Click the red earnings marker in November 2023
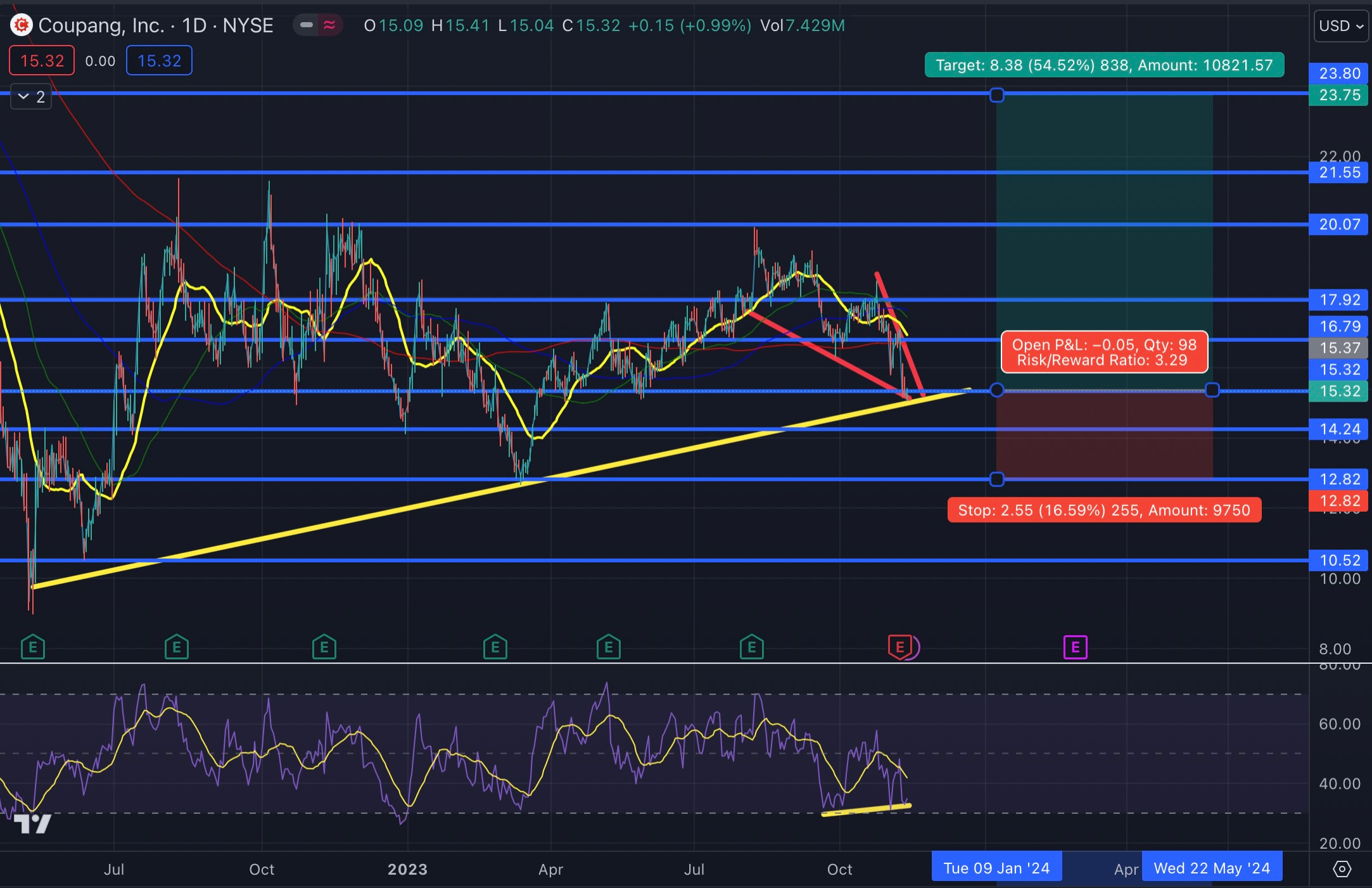Screen dimensions: 1372x888 [900, 647]
